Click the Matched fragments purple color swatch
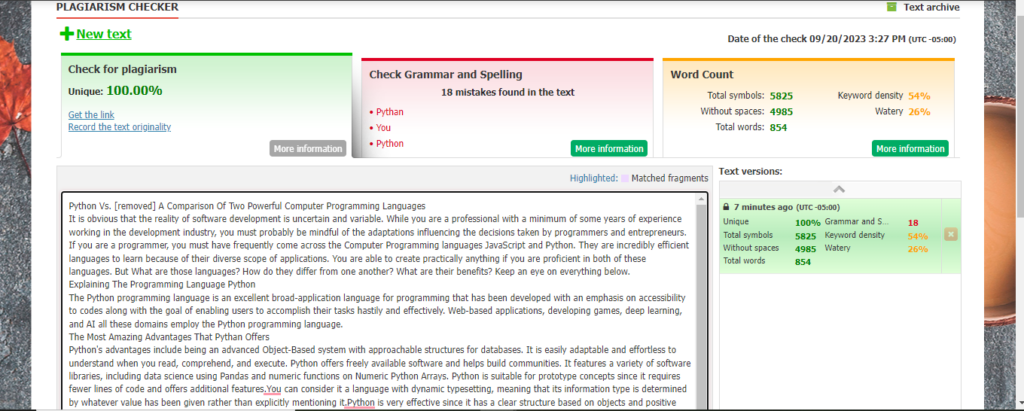Screen dimensions: 1024x411 coord(625,178)
